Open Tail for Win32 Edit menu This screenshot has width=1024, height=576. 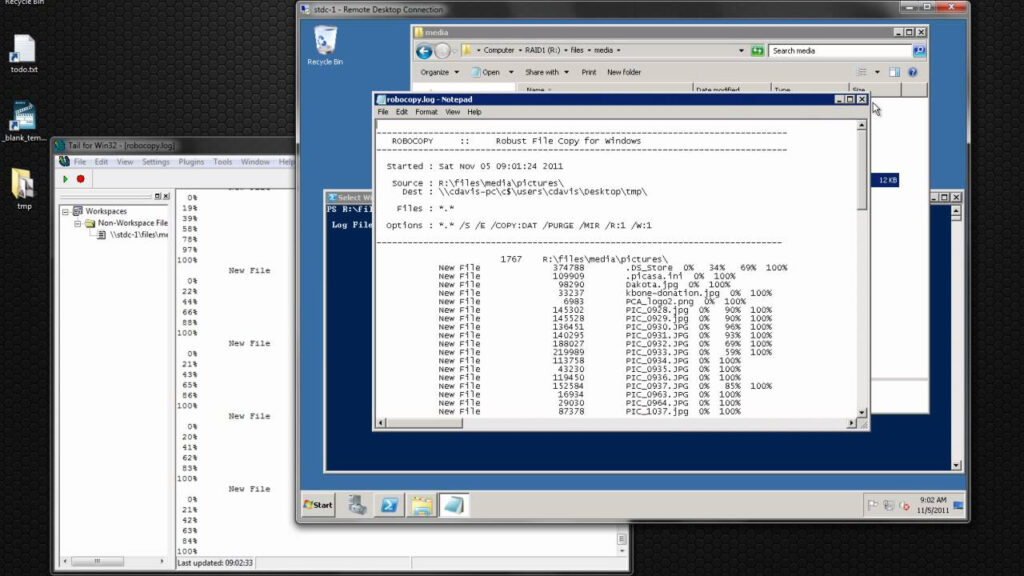coord(101,162)
